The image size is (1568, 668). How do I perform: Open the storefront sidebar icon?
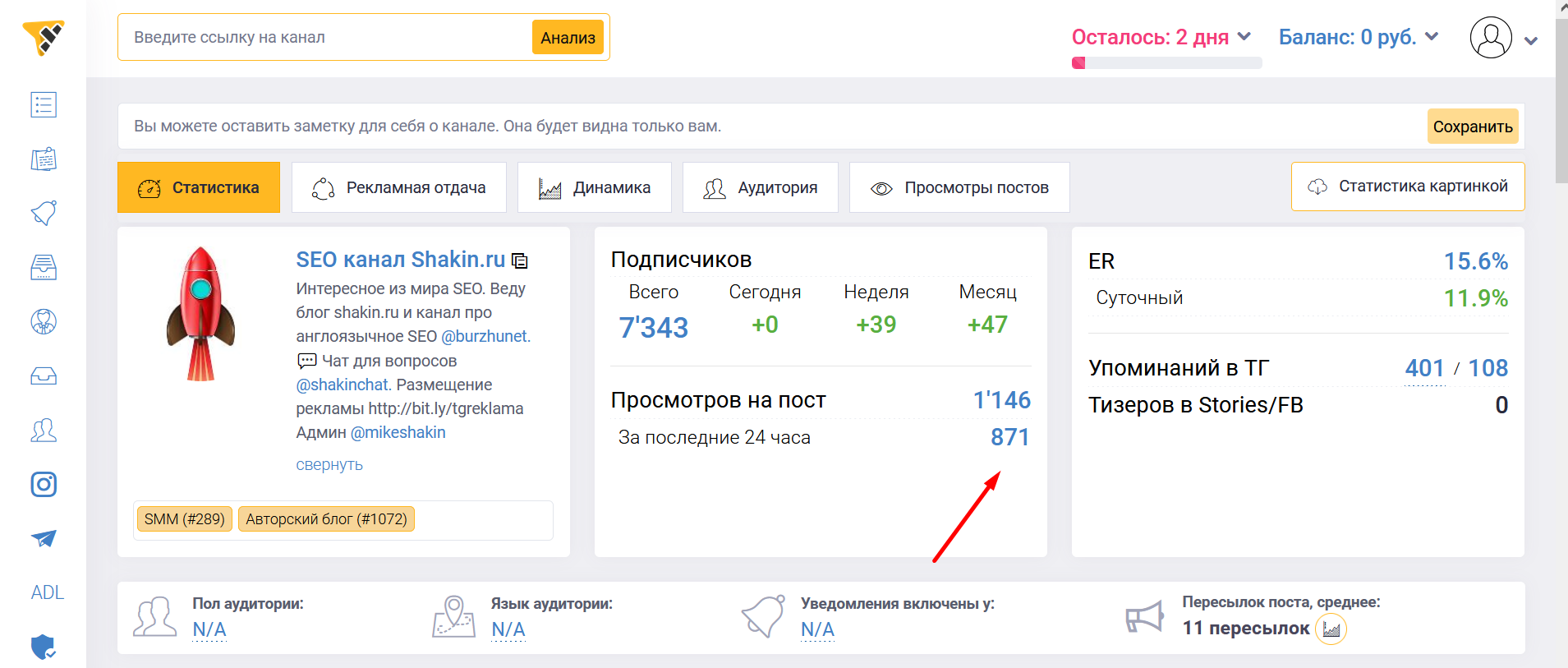(44, 267)
